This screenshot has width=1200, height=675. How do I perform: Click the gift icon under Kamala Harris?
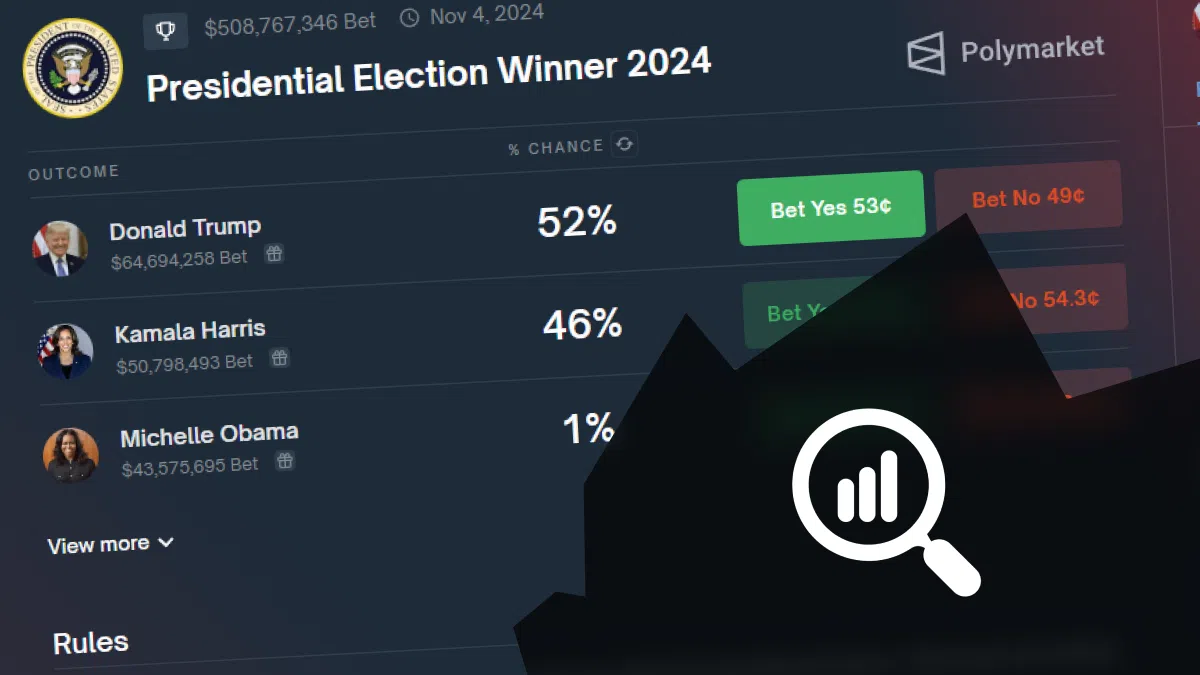[280, 357]
